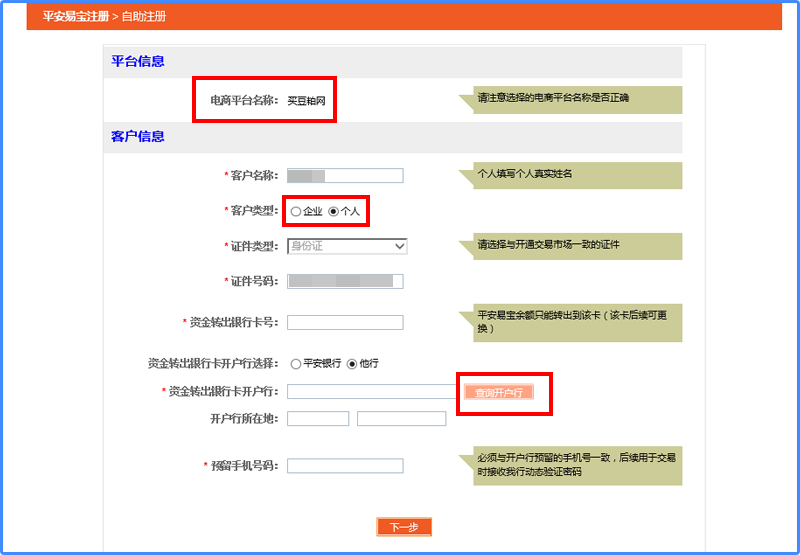800x555 pixels.
Task: Click the 个人填写个人真实姓名 hint box
Action: 578,174
